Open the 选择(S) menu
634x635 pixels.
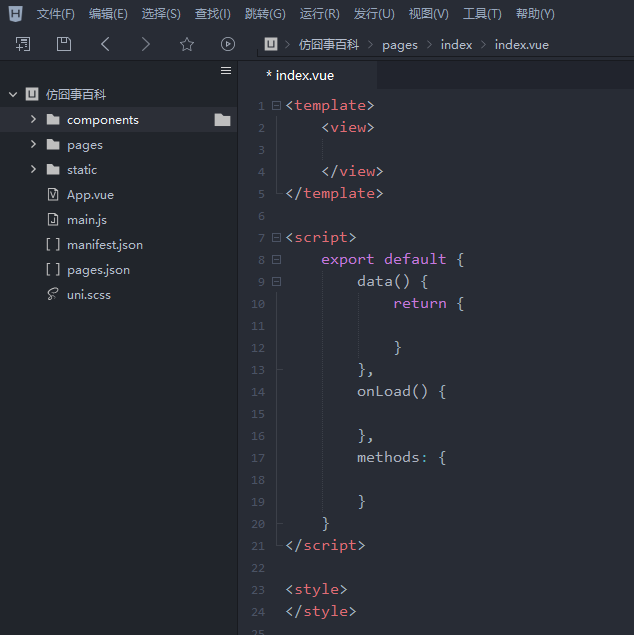[161, 14]
